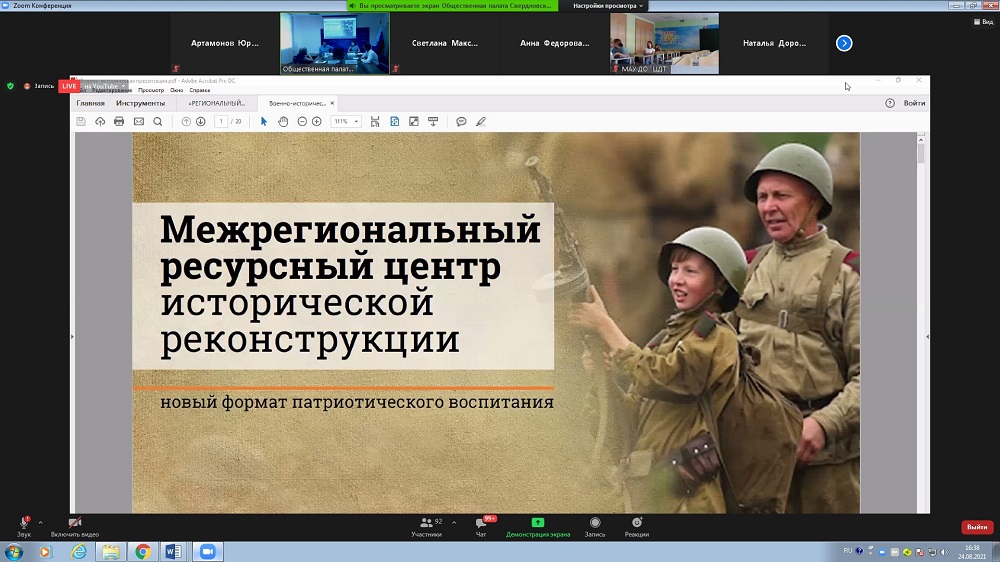The image size is (1000, 562).
Task: Click the read mode download-arrow icon
Action: [x=433, y=121]
